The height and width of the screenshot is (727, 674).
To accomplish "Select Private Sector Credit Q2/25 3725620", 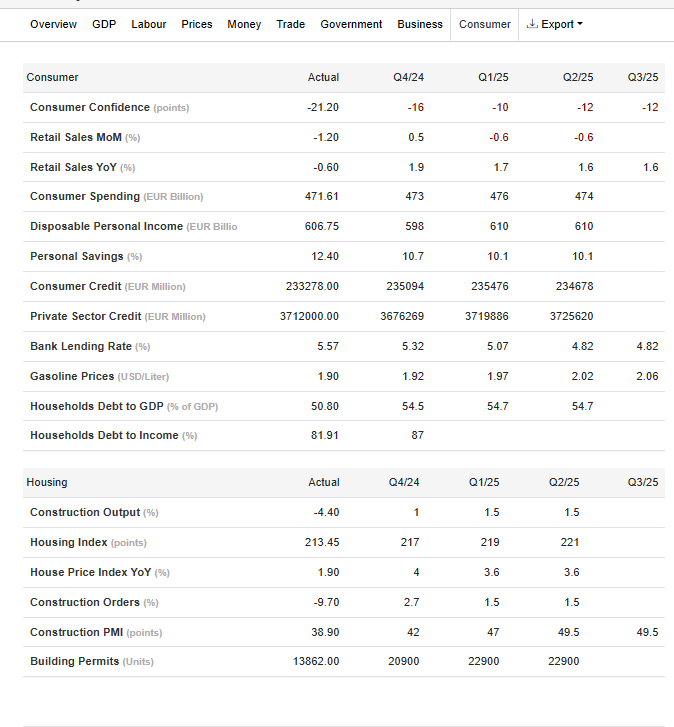I will coord(572,316).
